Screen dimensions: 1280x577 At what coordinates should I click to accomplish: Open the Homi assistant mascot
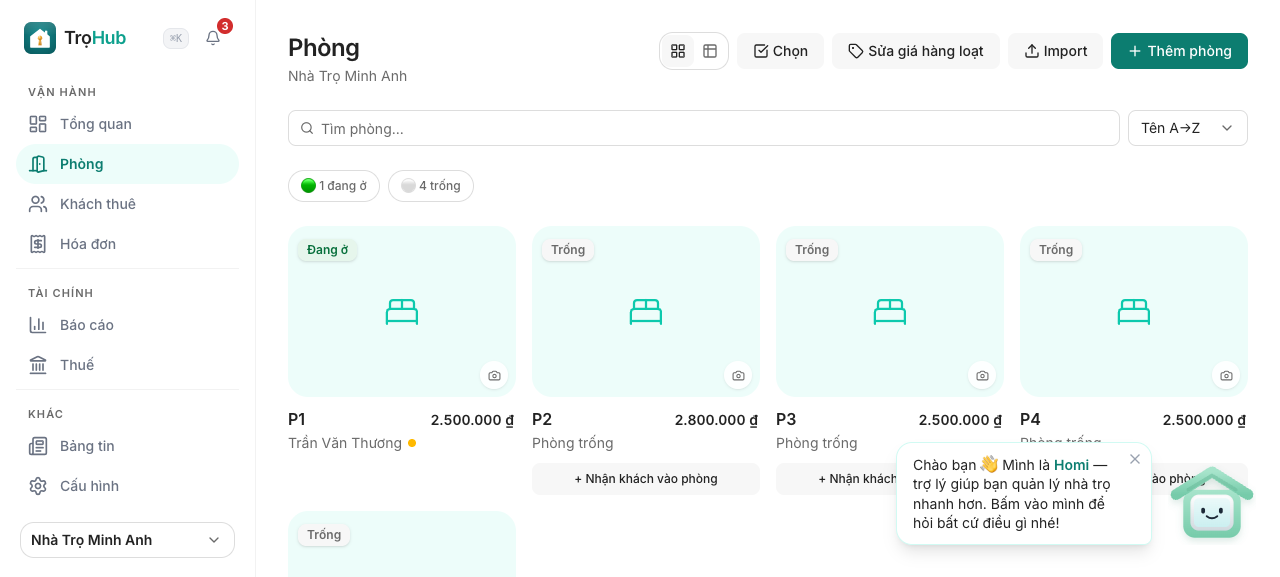click(x=1212, y=503)
